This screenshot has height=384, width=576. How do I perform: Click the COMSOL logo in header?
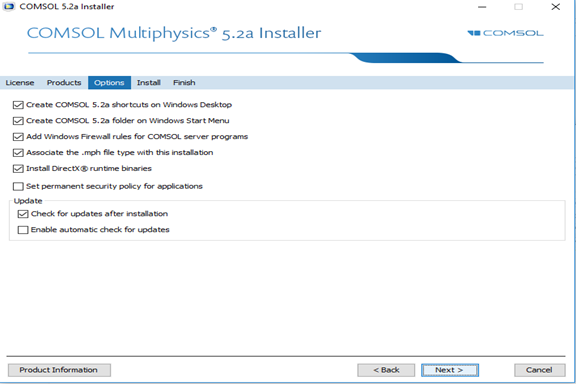click(x=505, y=33)
